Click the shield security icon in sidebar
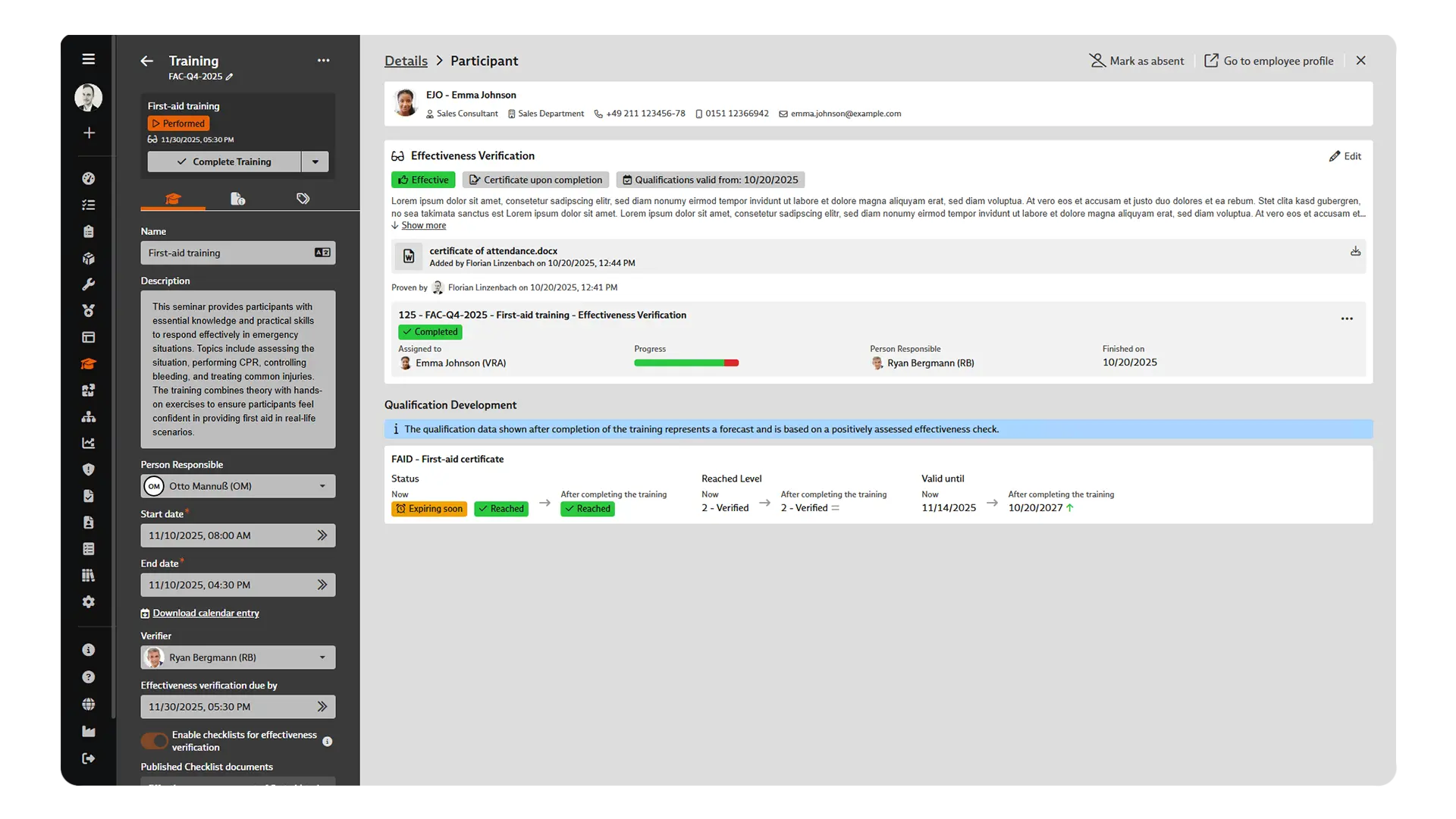The image size is (1456, 819). coord(89,469)
